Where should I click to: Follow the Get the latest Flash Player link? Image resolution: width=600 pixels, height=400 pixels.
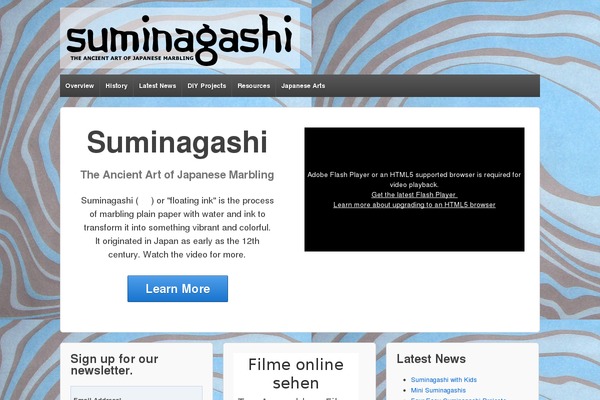pos(414,194)
